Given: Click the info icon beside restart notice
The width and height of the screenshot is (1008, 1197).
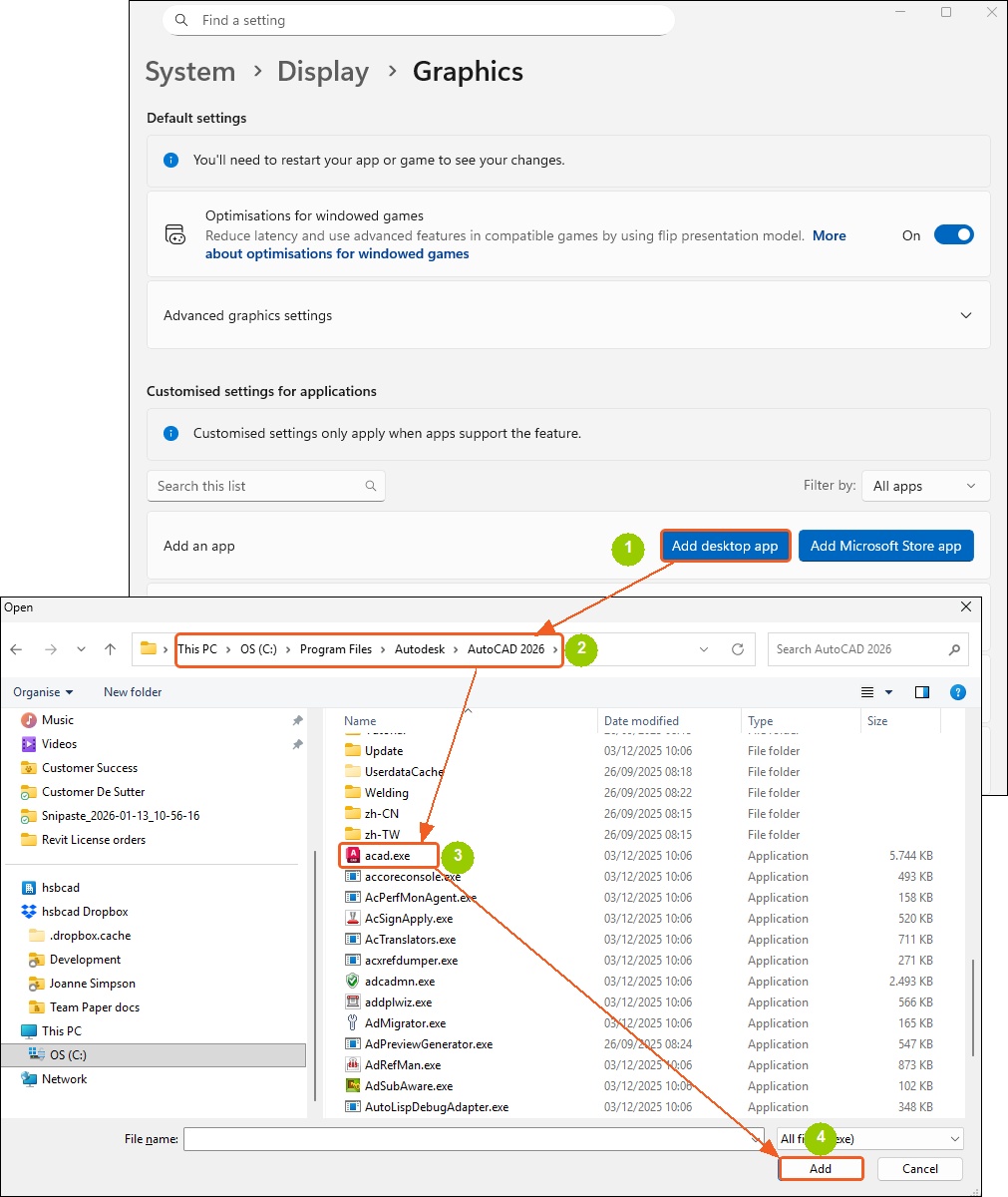Looking at the screenshot, I should click(170, 160).
